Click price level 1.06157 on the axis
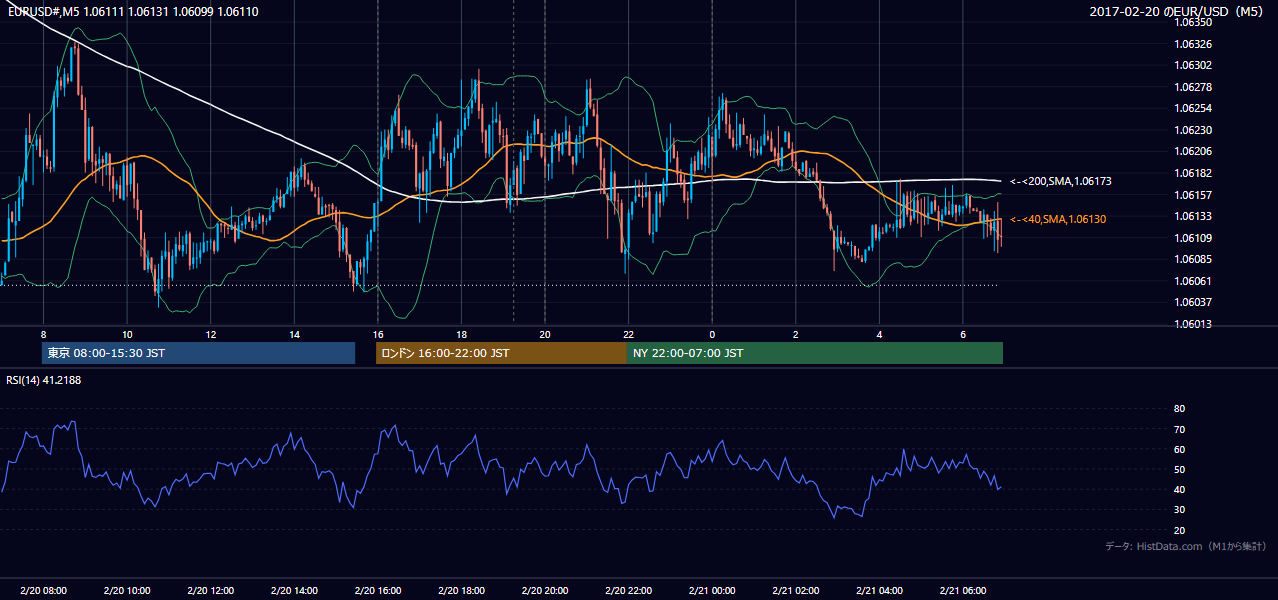1278x600 pixels. [x=1193, y=195]
